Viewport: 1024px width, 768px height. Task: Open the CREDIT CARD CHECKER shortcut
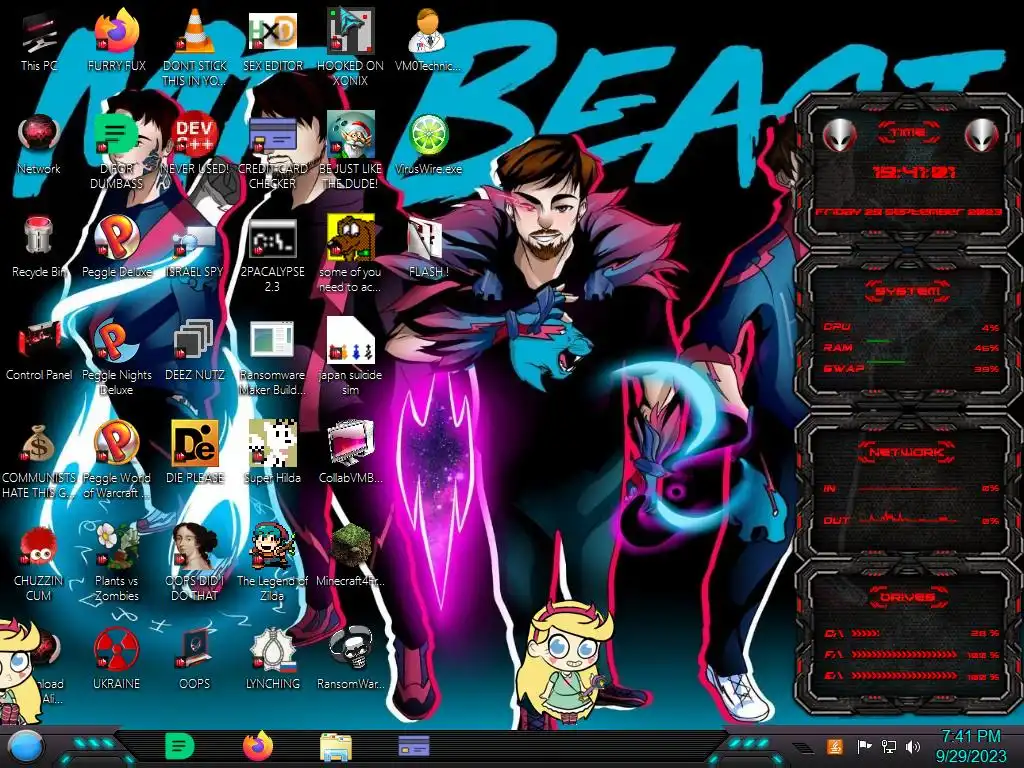click(x=272, y=152)
